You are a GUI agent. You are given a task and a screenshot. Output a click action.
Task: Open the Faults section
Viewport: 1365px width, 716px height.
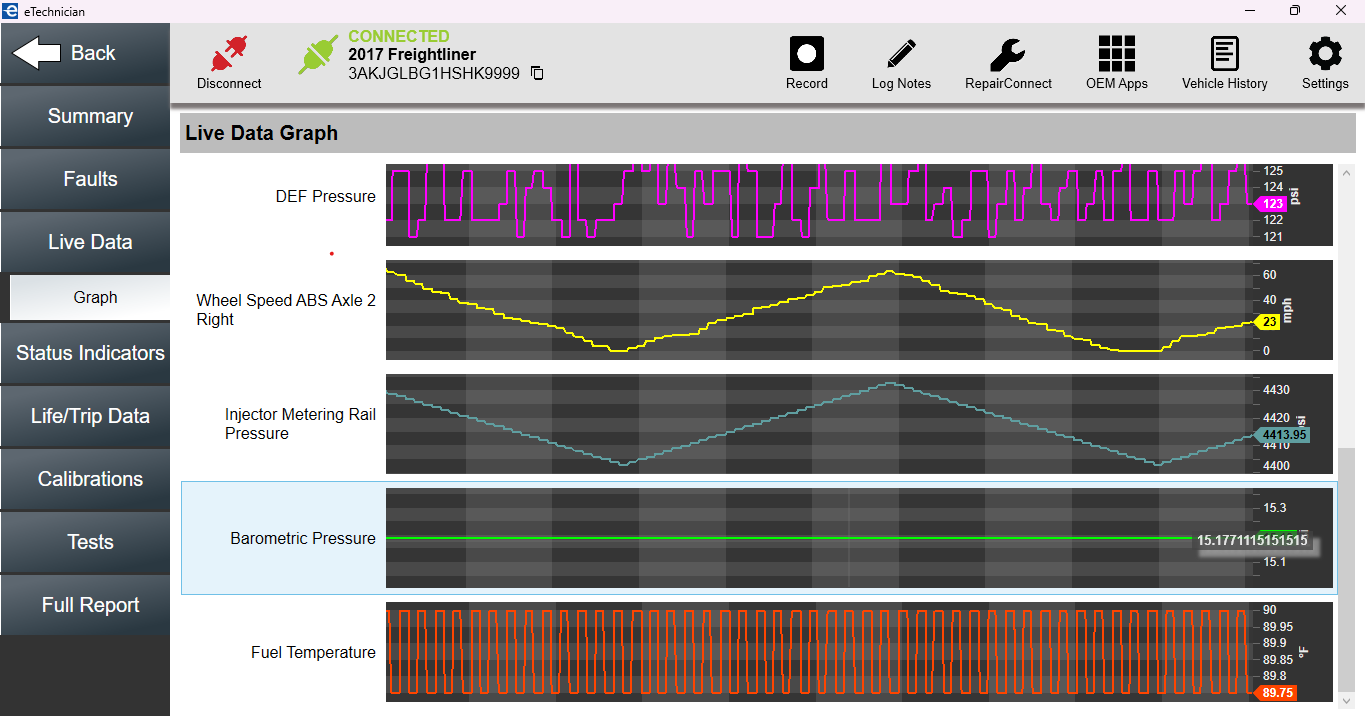tap(85, 180)
